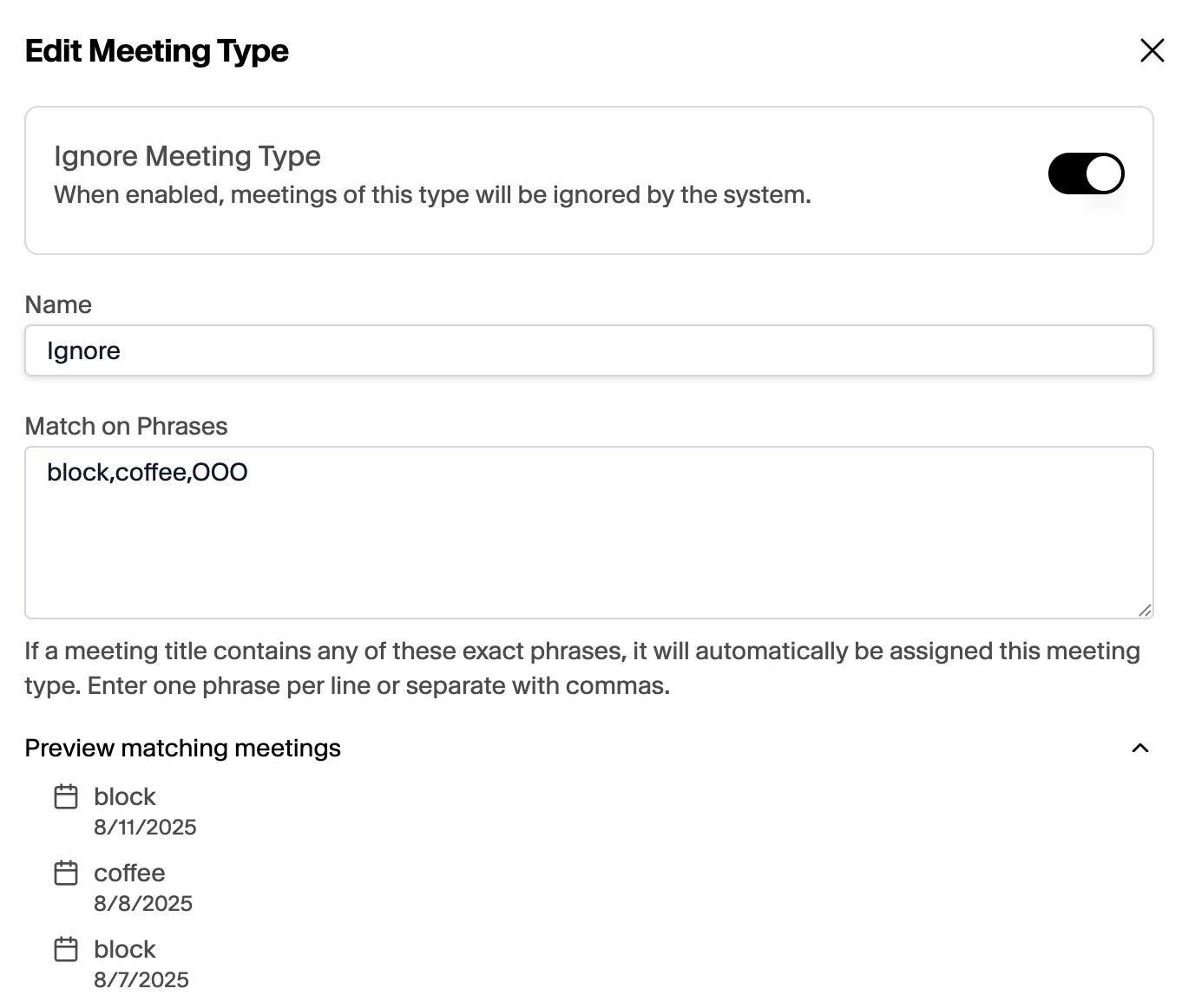Select the block meeting dated 8/11/2025
The height and width of the screenshot is (1008, 1182).
125,796
